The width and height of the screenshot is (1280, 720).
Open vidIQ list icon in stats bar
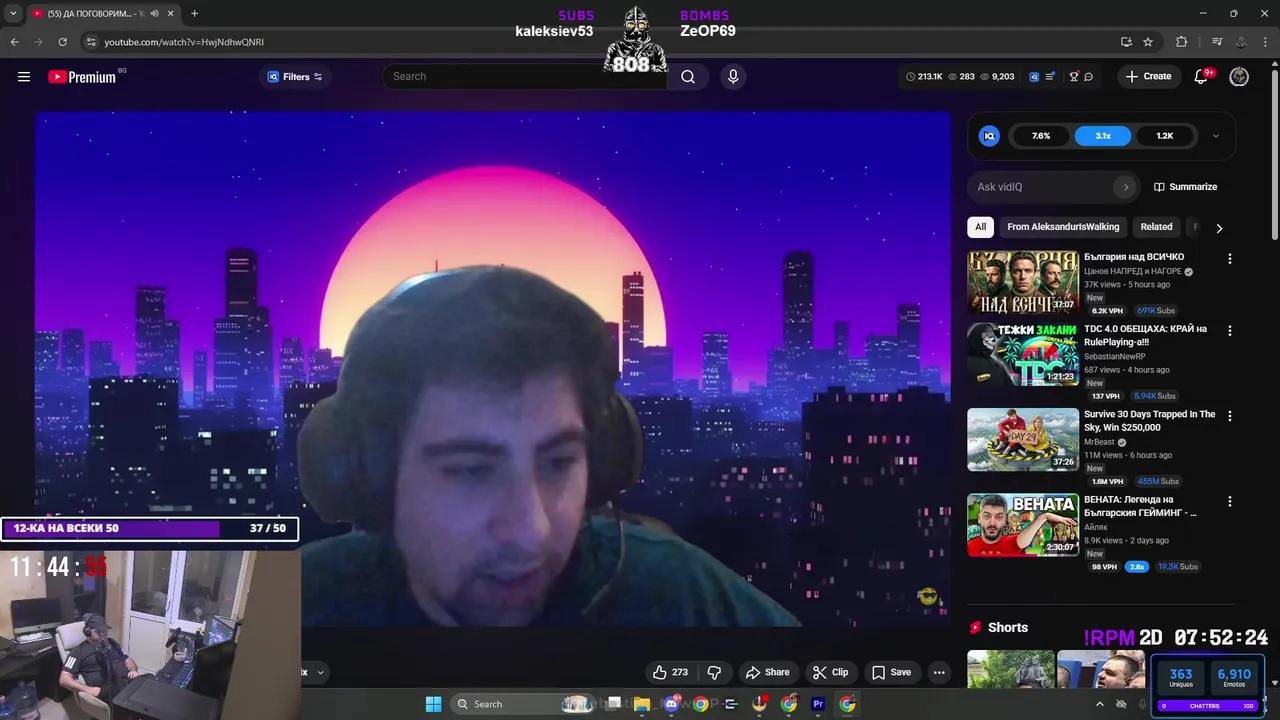tap(1051, 76)
